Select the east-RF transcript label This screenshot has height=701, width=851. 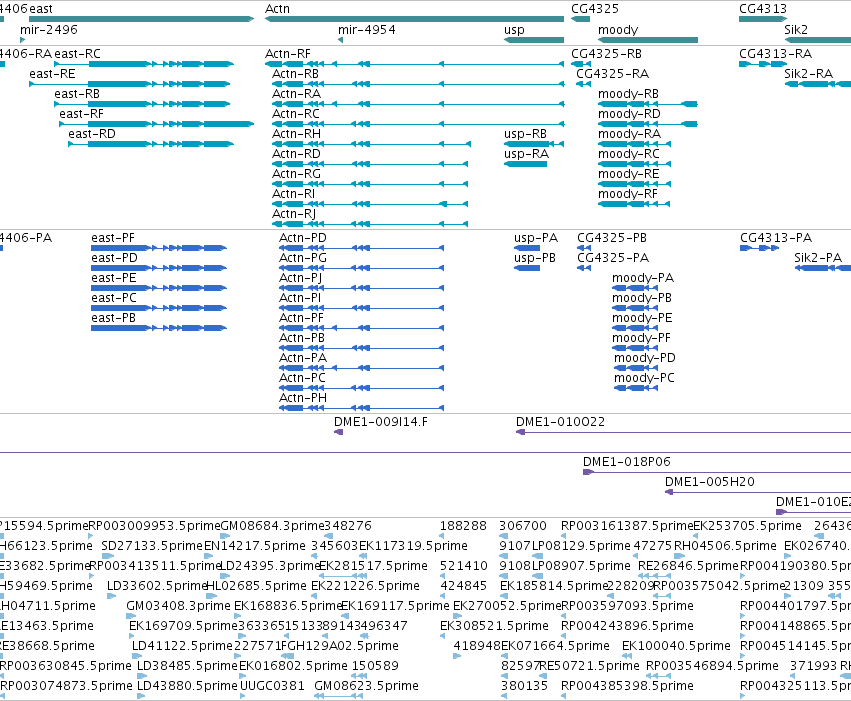pyautogui.click(x=81, y=114)
